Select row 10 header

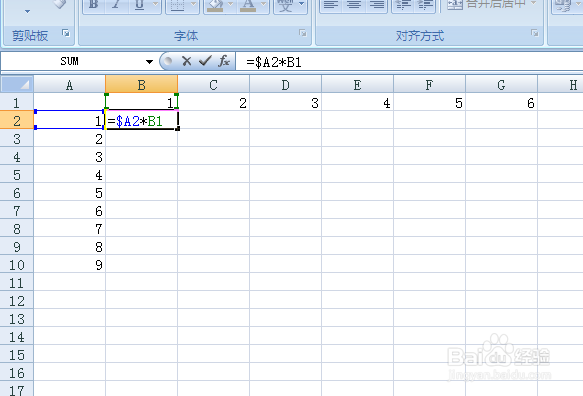17,265
